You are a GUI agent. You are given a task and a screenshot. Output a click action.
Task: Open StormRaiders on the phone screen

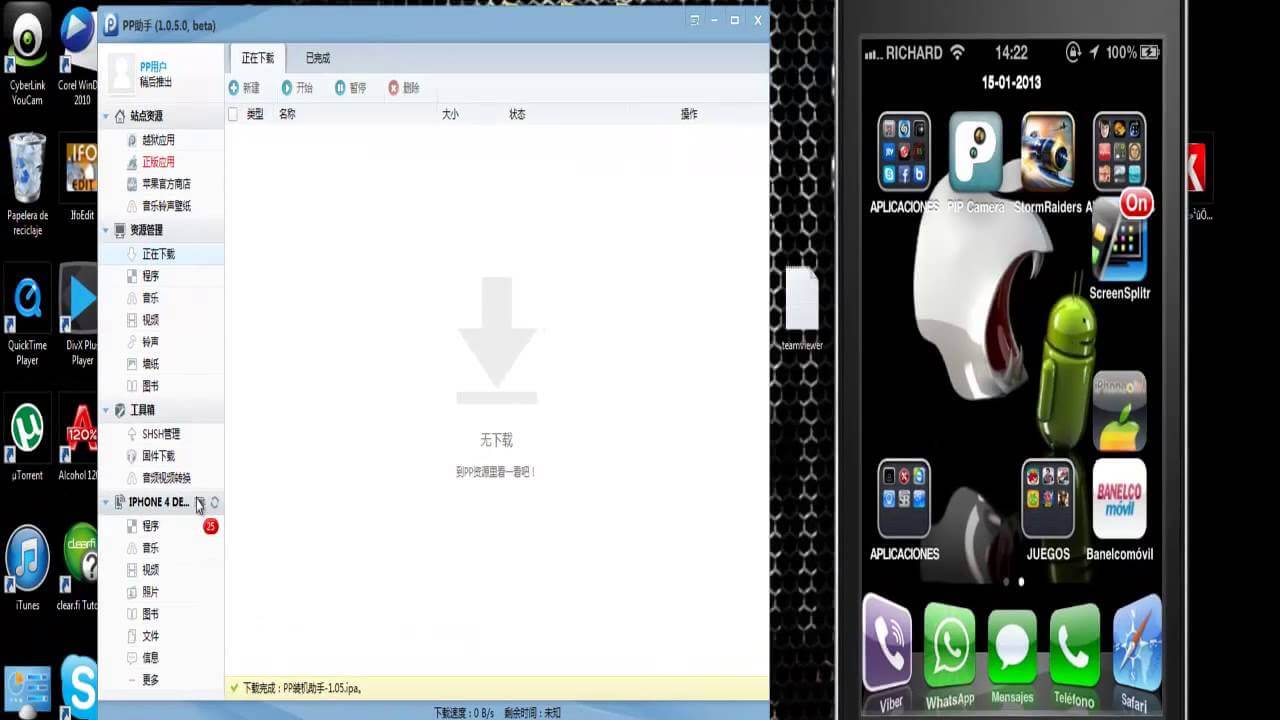pos(1047,152)
